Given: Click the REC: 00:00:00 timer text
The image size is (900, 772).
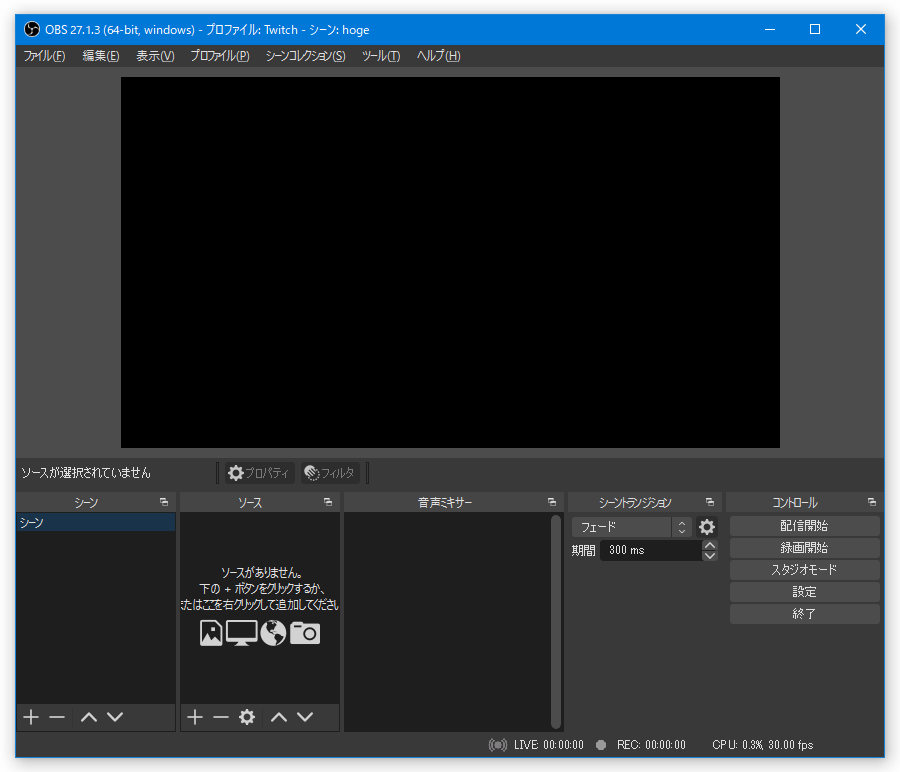Looking at the screenshot, I should (651, 745).
